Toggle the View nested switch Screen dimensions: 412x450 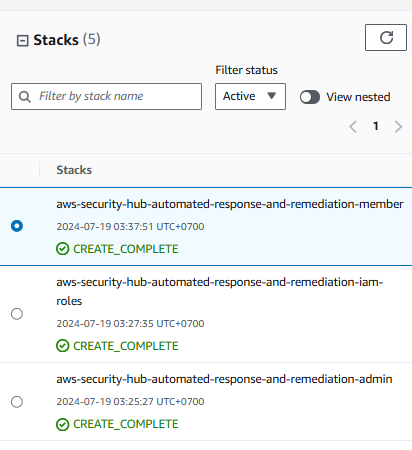310,97
